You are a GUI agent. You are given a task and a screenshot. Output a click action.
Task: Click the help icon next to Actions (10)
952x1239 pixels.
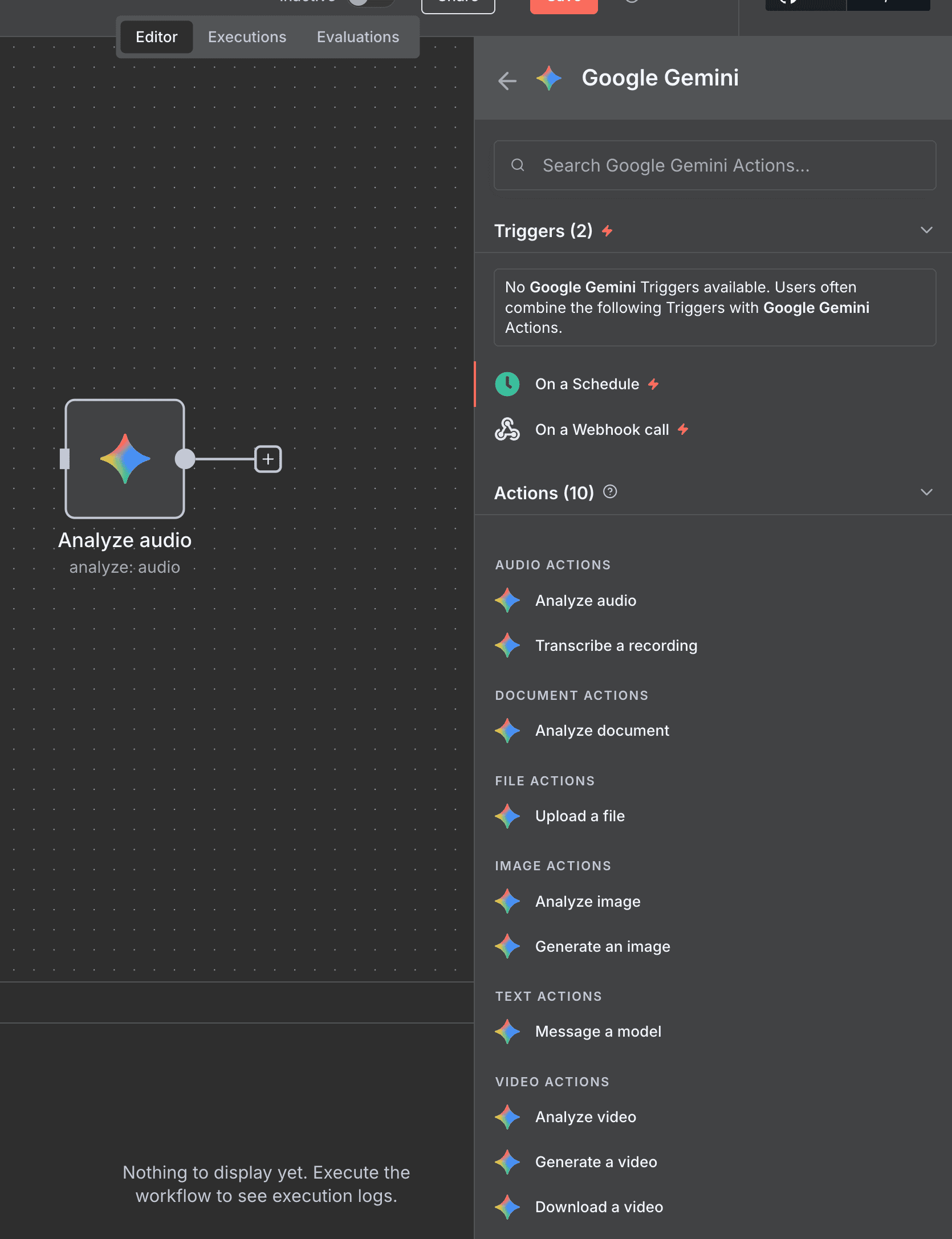tap(610, 492)
